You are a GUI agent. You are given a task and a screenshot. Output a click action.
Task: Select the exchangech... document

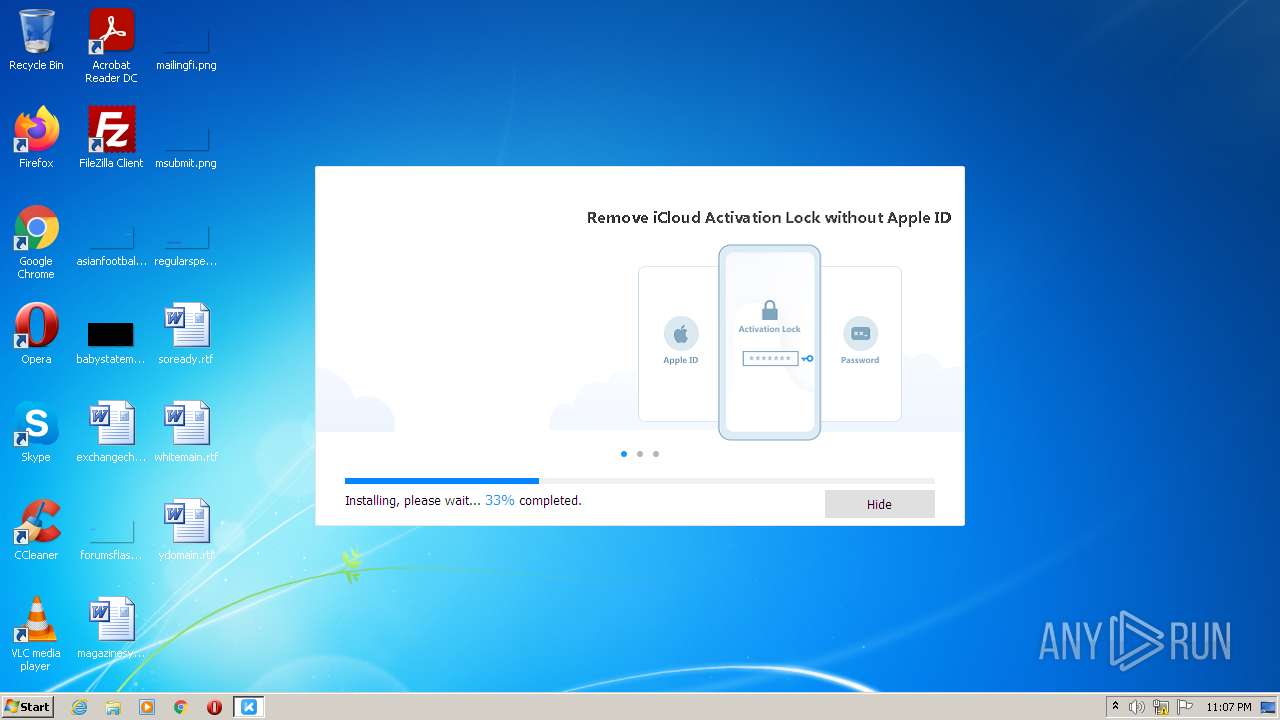(111, 432)
